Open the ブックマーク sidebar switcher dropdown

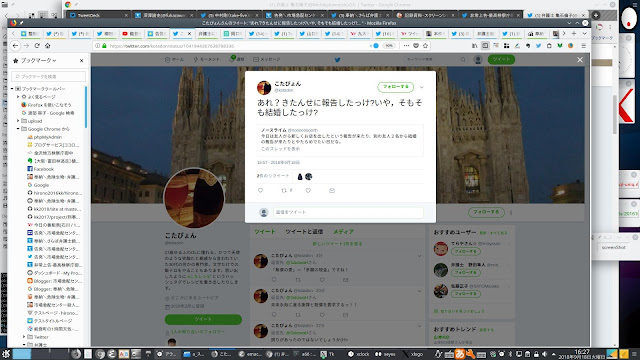click(38, 60)
